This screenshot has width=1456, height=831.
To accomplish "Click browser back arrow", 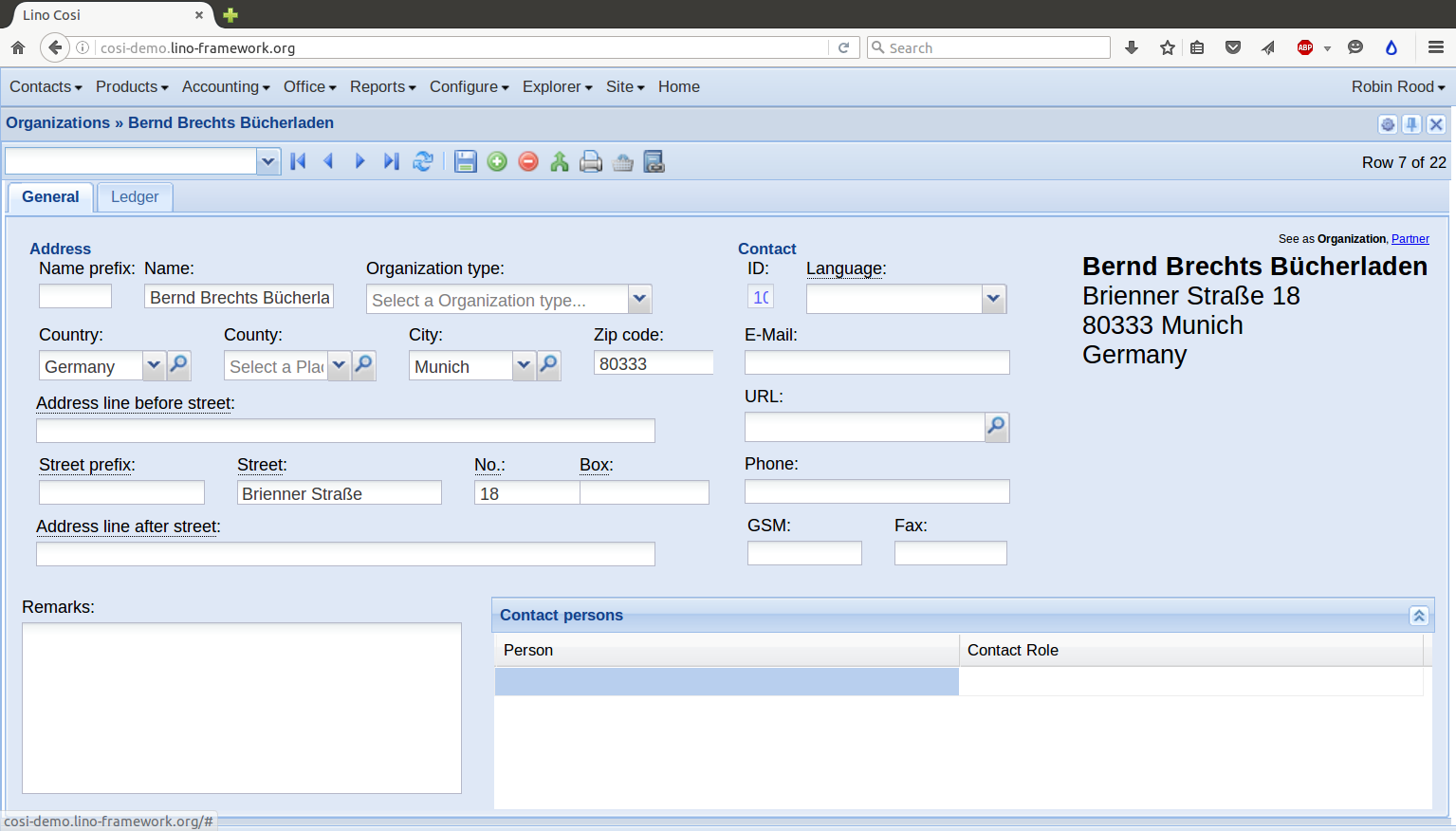I will coord(55,47).
